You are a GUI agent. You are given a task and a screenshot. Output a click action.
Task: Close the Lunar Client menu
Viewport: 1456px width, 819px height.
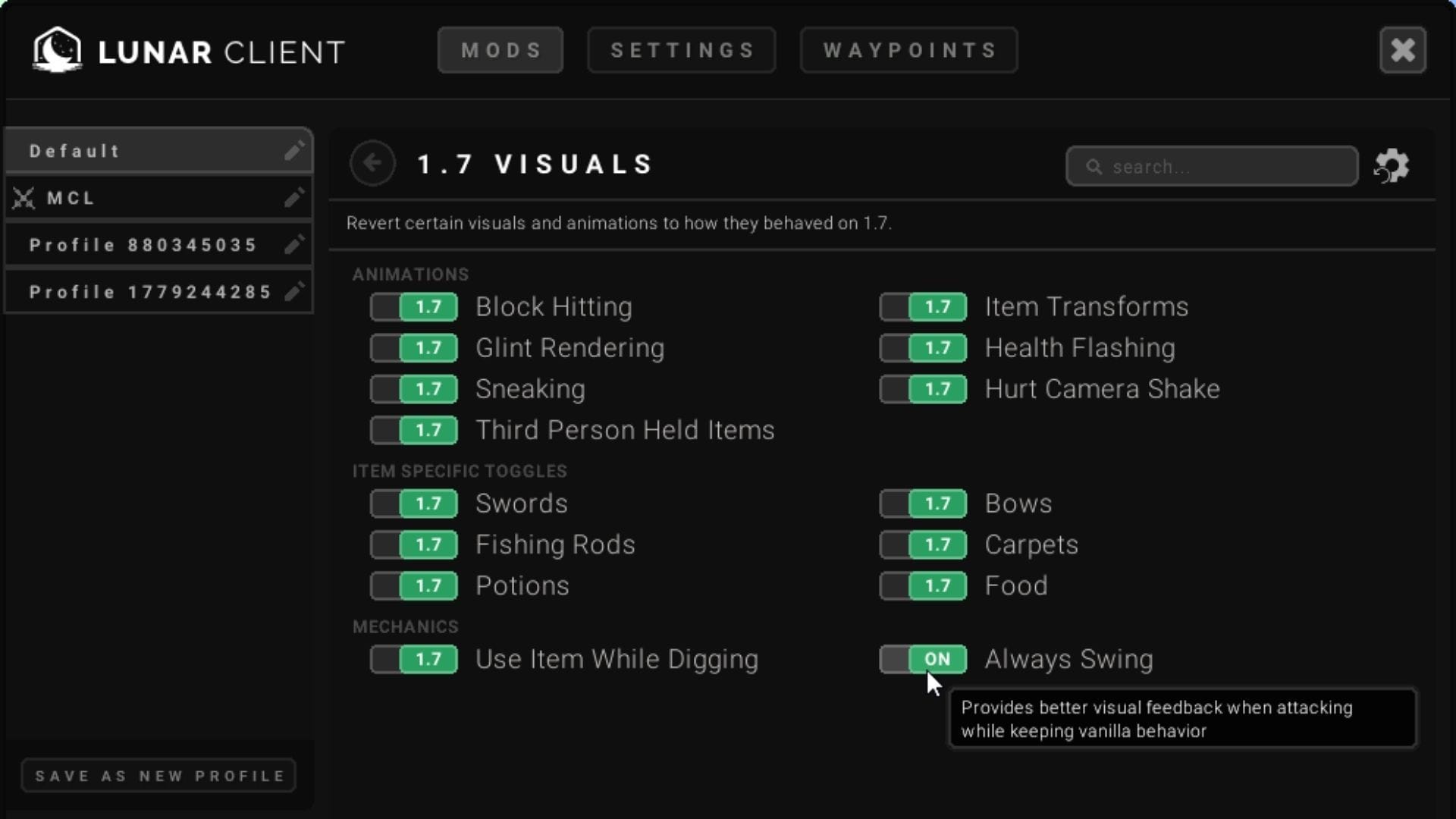(1402, 50)
